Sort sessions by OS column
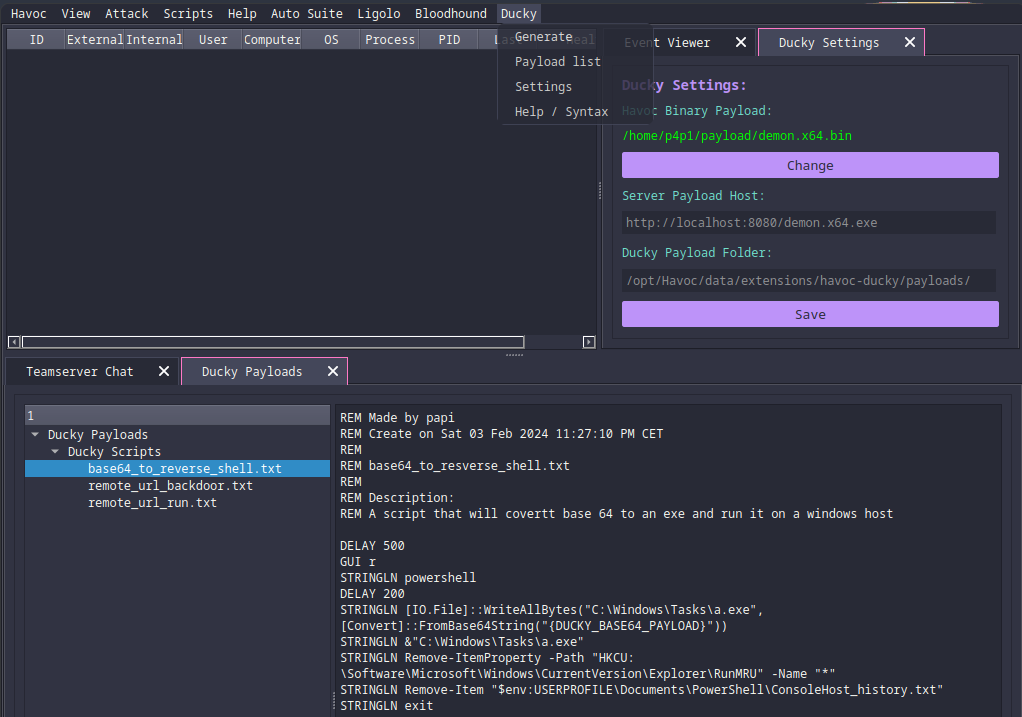The height and width of the screenshot is (717, 1022). click(x=331, y=40)
